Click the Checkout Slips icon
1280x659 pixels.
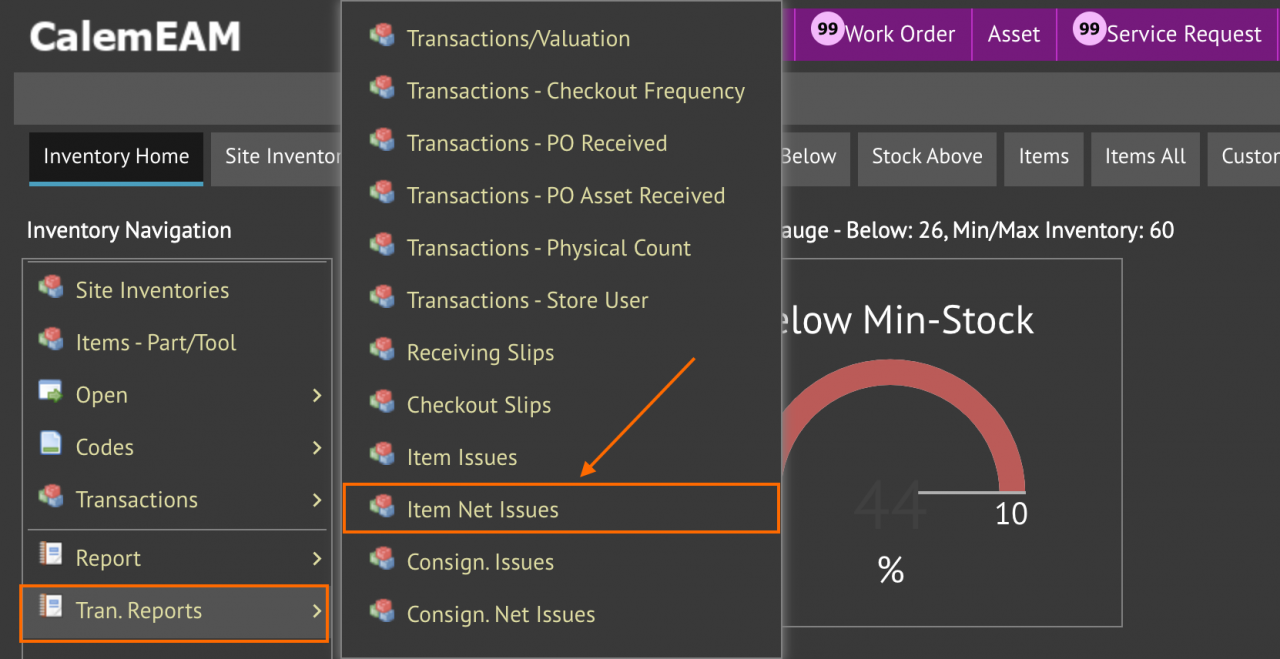pyautogui.click(x=381, y=402)
